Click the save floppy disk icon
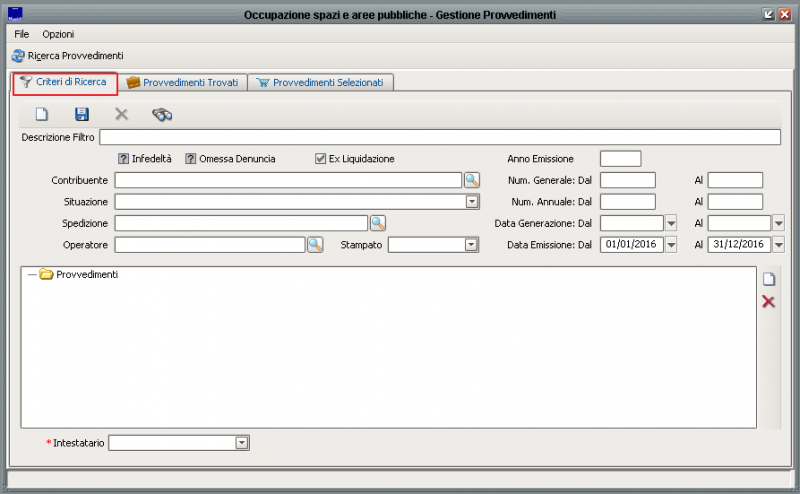800x494 pixels. [82, 114]
